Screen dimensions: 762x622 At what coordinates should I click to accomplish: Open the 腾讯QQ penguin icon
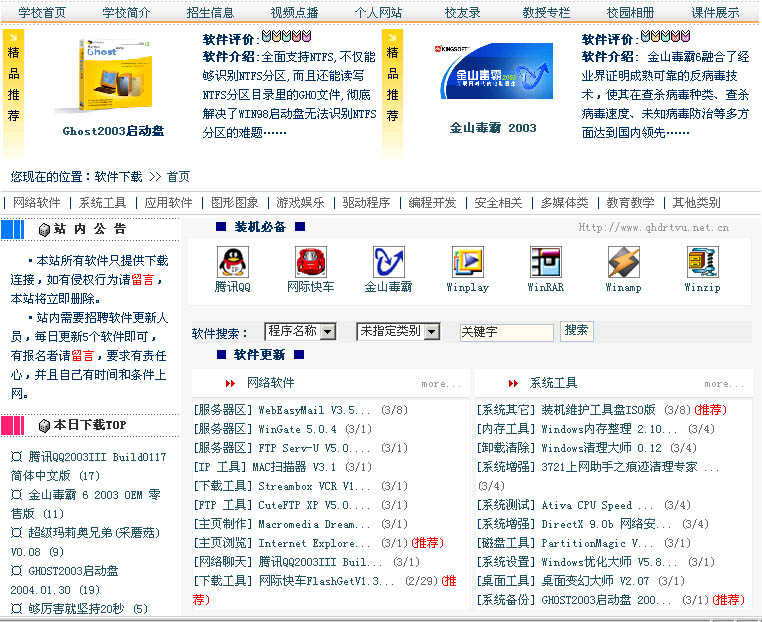(233, 262)
